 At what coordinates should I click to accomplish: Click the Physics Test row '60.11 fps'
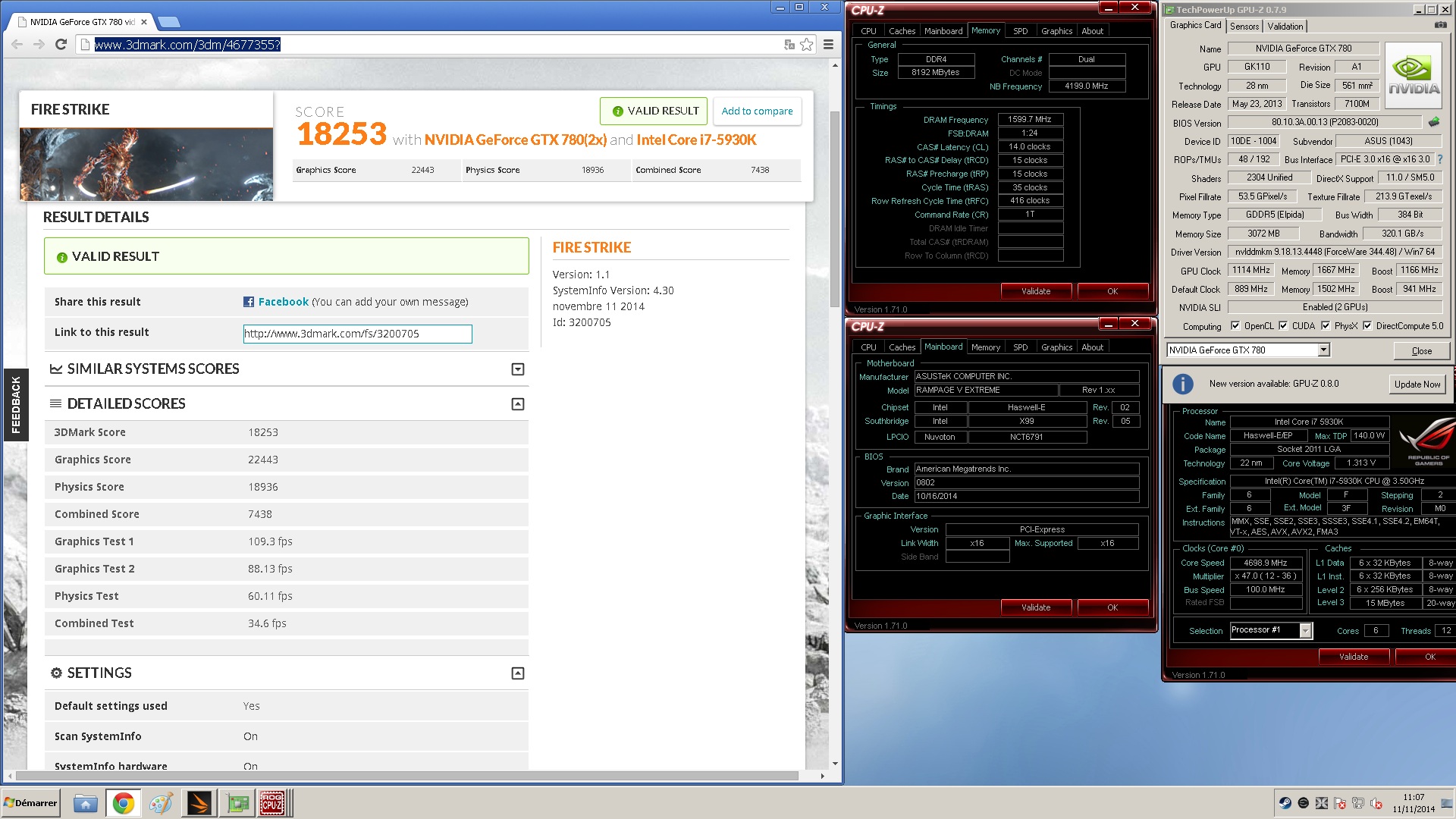pyautogui.click(x=270, y=596)
